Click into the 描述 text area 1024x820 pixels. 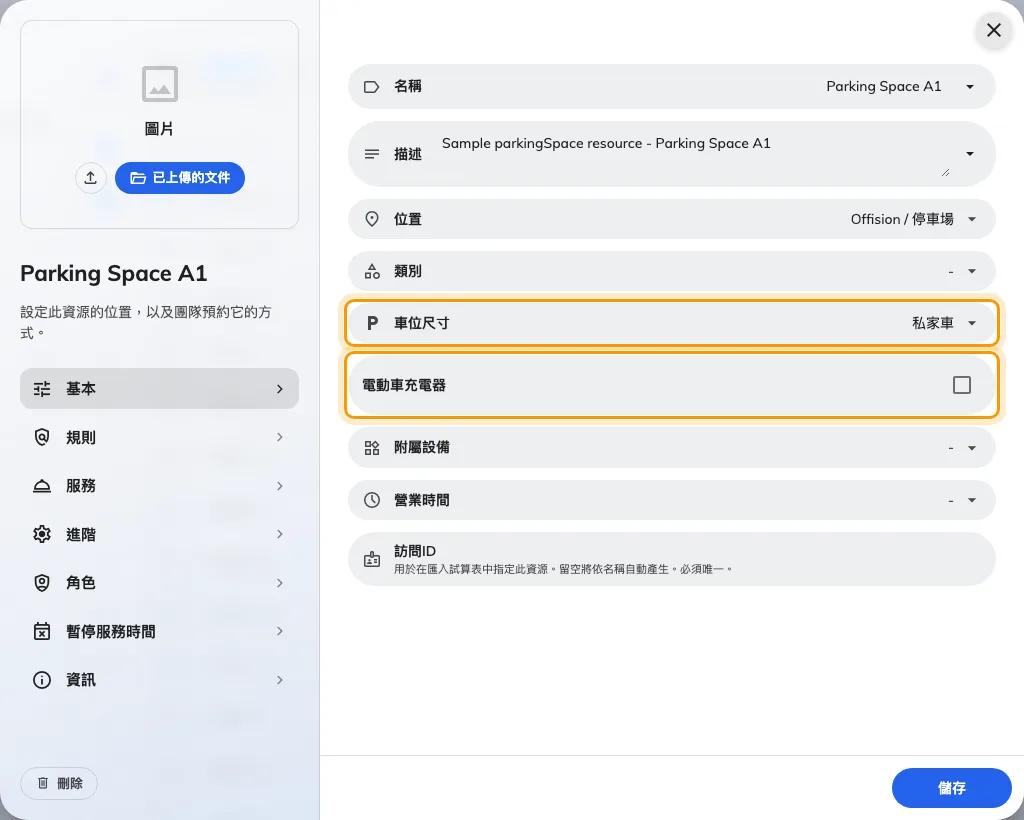[696, 154]
